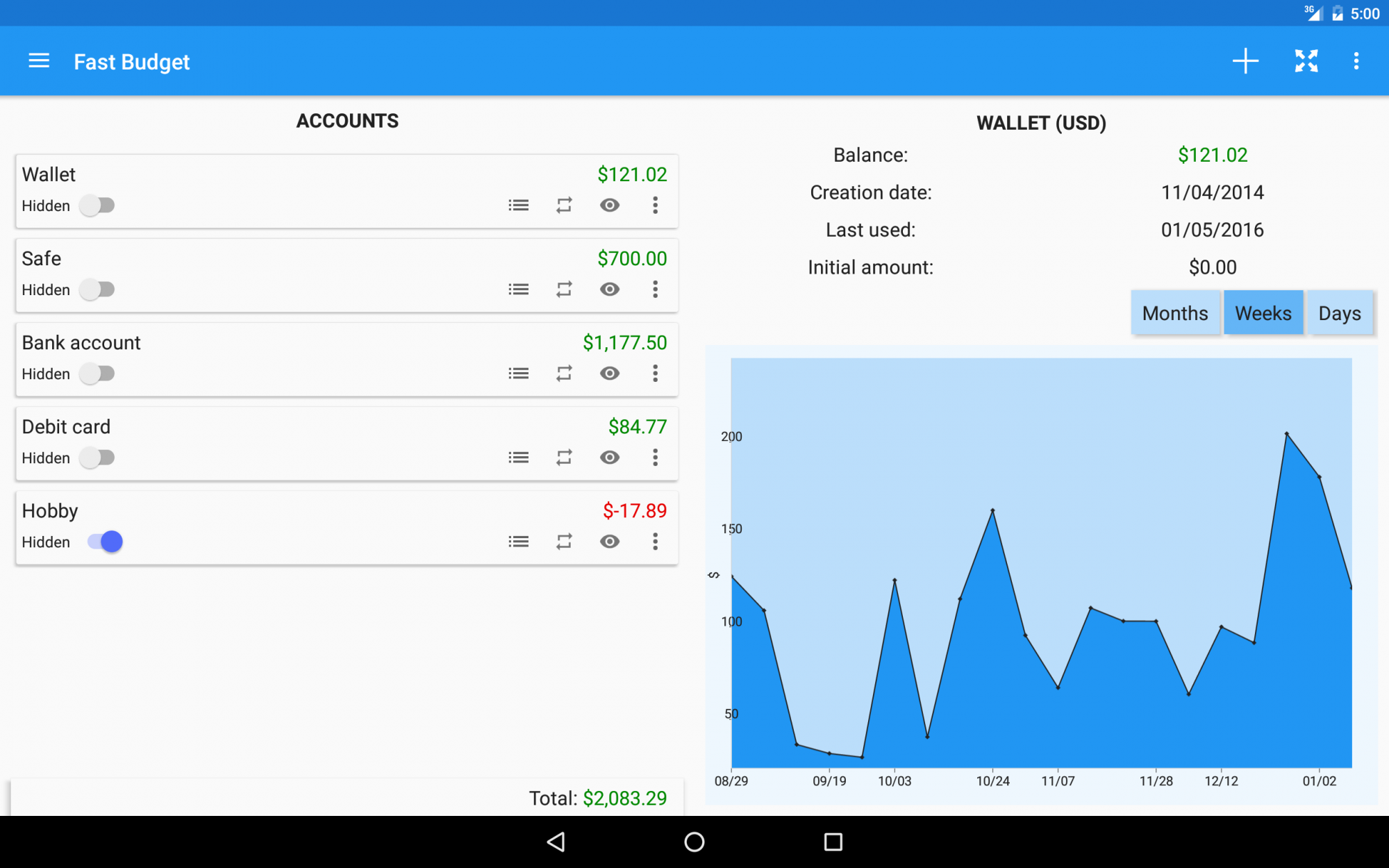Open Wallet transaction list icon
This screenshot has width=1389, height=868.
click(518, 206)
